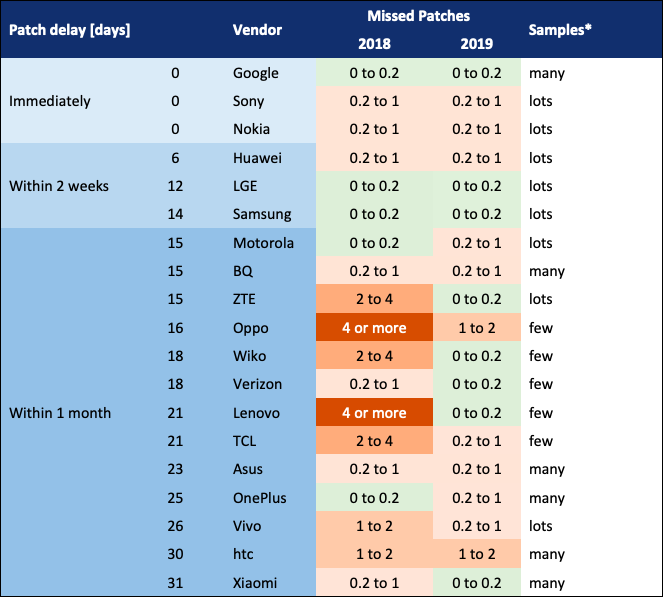
Task: Select the Motorola vendor cell
Action: tap(263, 243)
